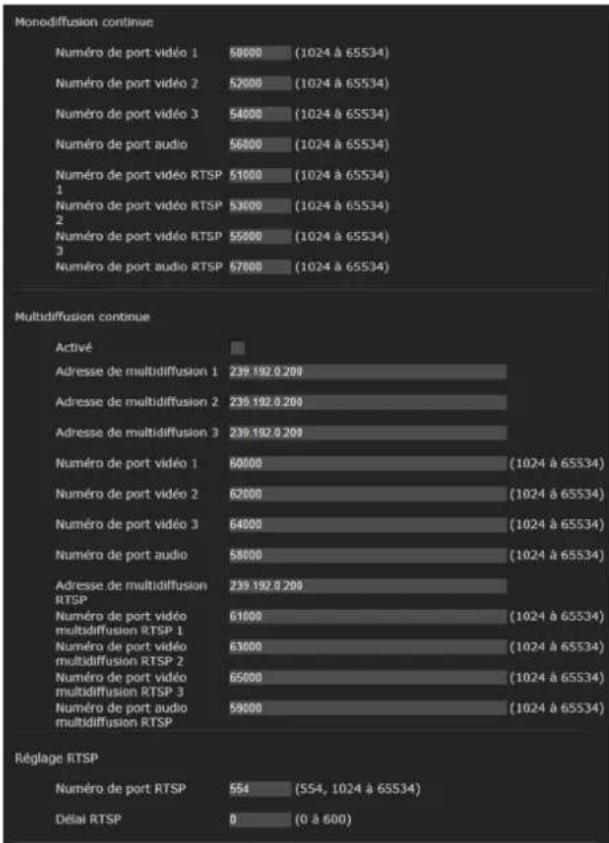Click unicast Numéro de port vidéo 1 field

point(260,53)
